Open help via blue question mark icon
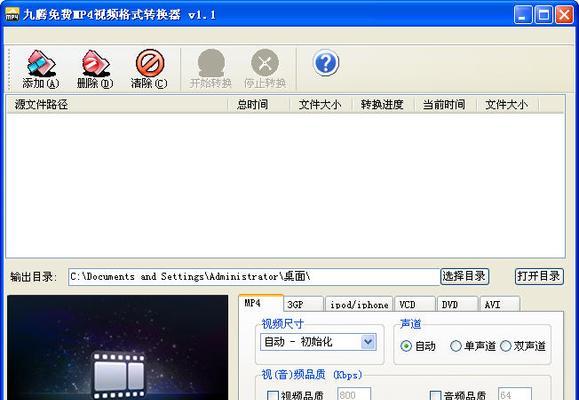 pyautogui.click(x=326, y=63)
